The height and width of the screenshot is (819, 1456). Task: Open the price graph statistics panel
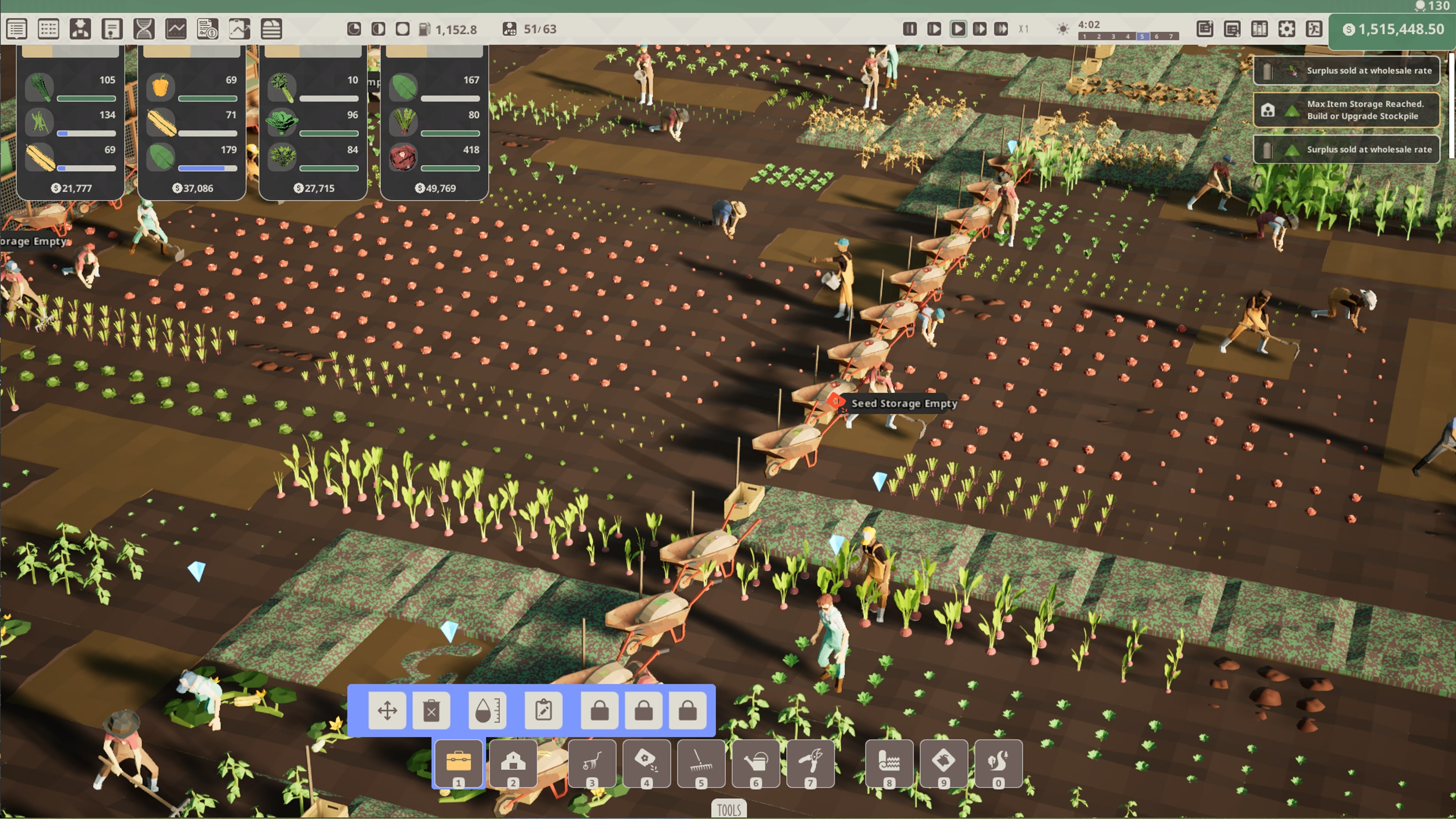point(176,29)
